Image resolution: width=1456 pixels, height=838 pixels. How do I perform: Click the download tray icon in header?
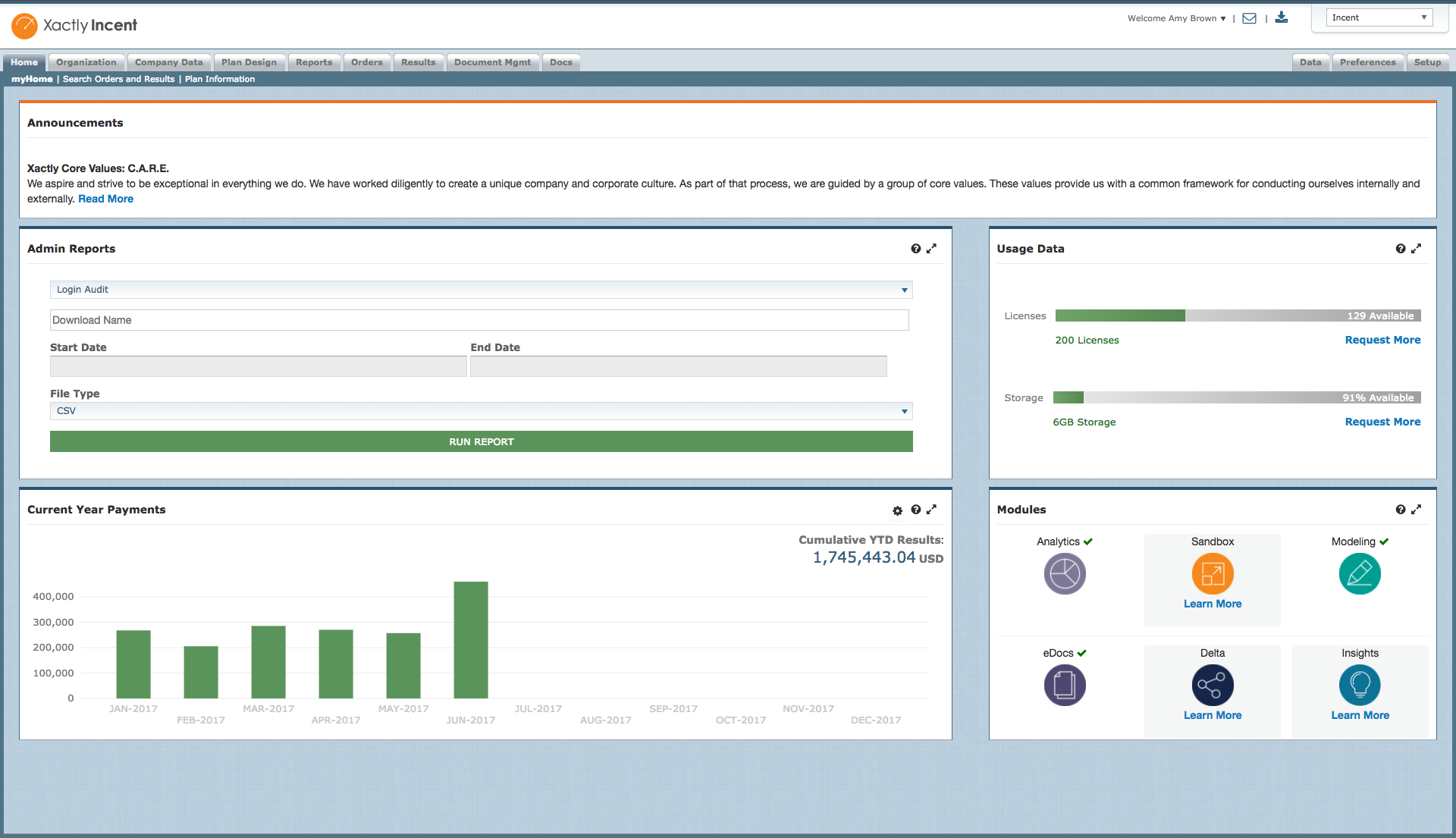(1282, 17)
